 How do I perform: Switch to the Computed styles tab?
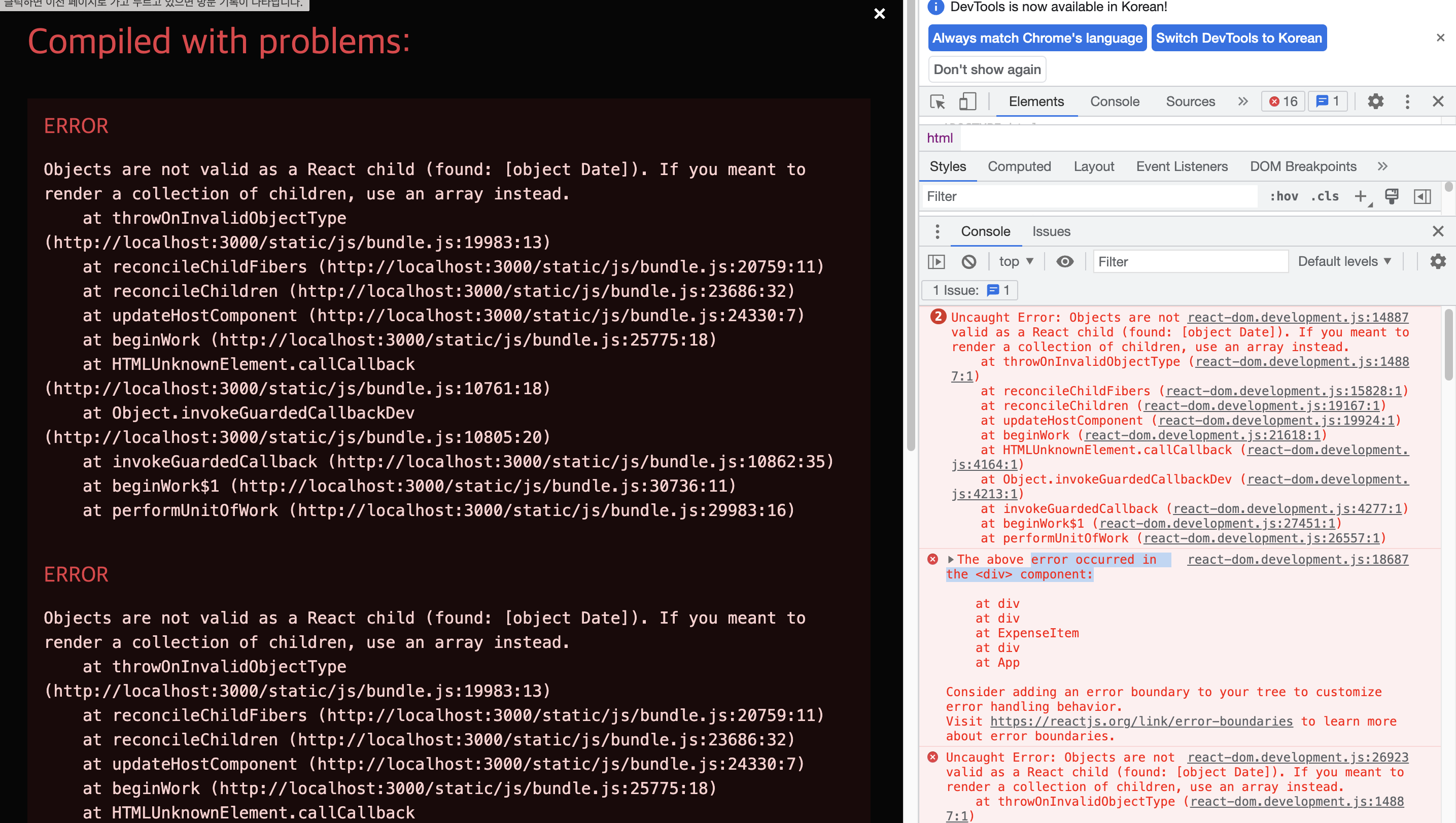[x=1019, y=167]
